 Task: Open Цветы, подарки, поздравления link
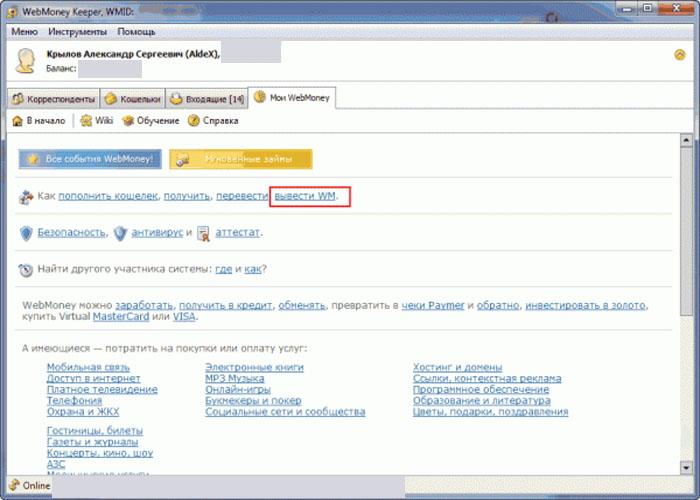point(491,412)
